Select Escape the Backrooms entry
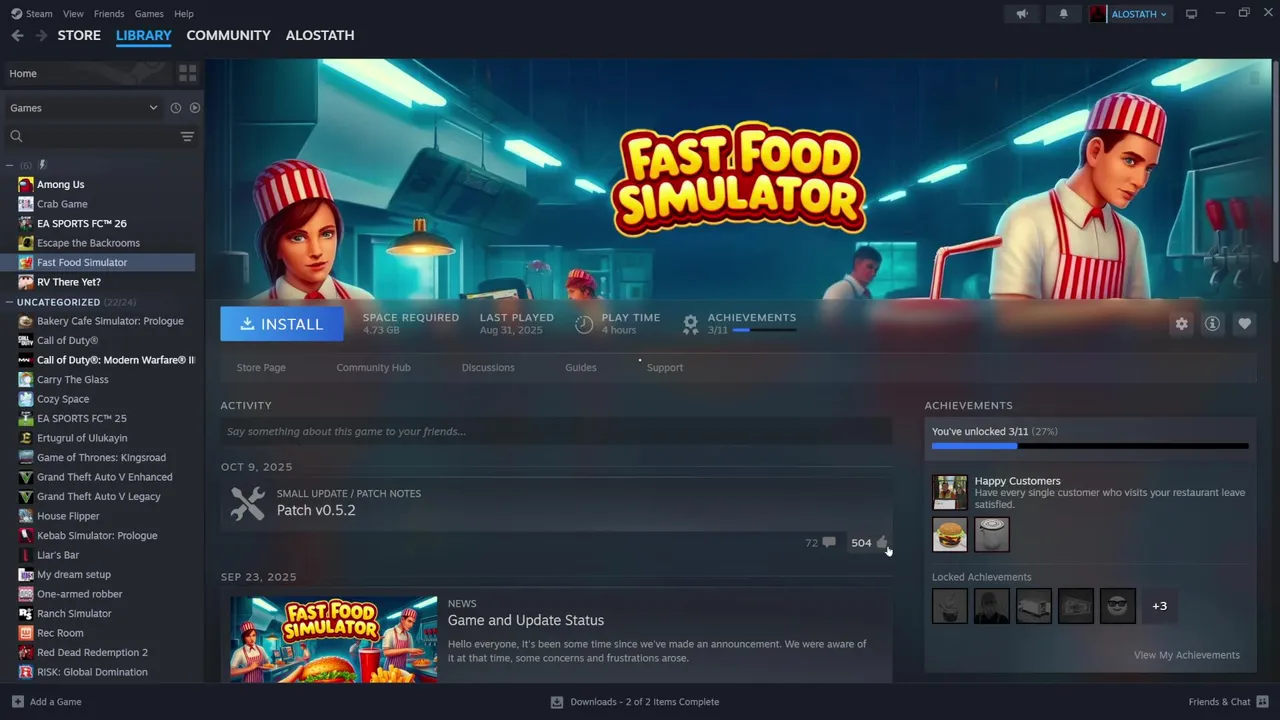Viewport: 1280px width, 720px height. [x=88, y=243]
